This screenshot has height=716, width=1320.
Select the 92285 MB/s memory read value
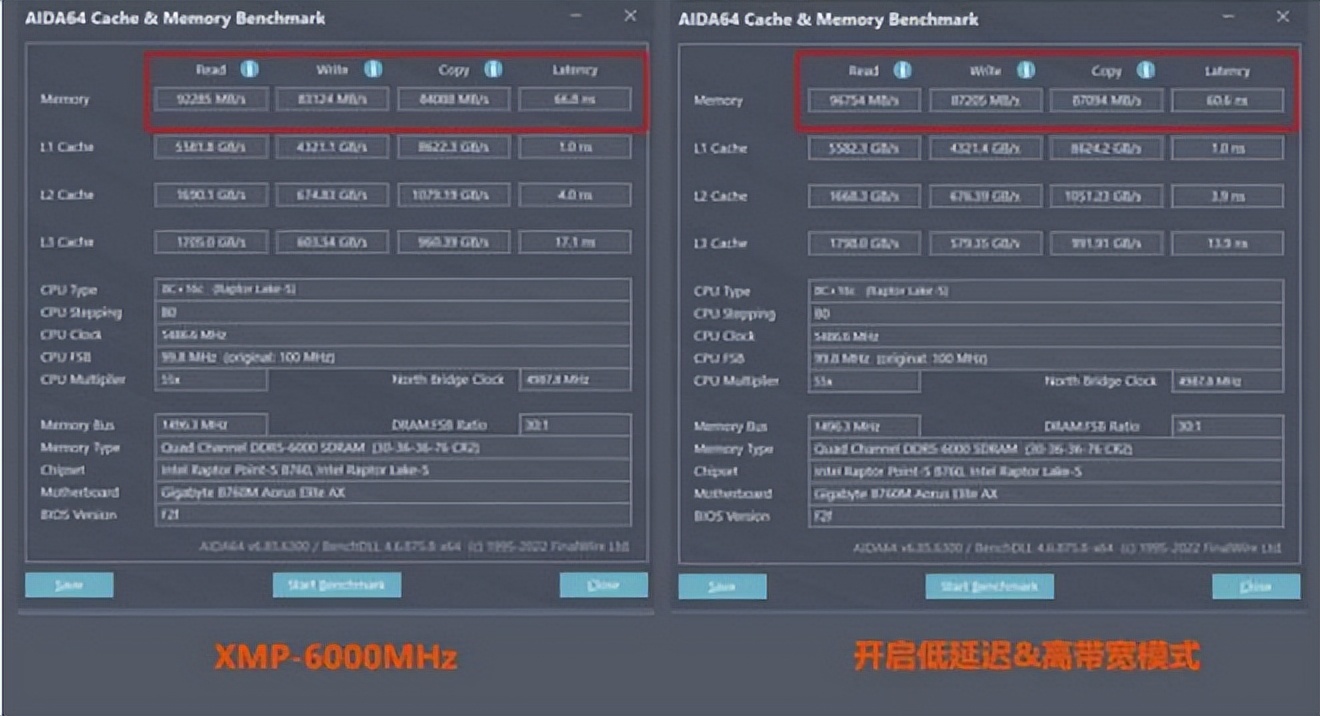point(211,99)
